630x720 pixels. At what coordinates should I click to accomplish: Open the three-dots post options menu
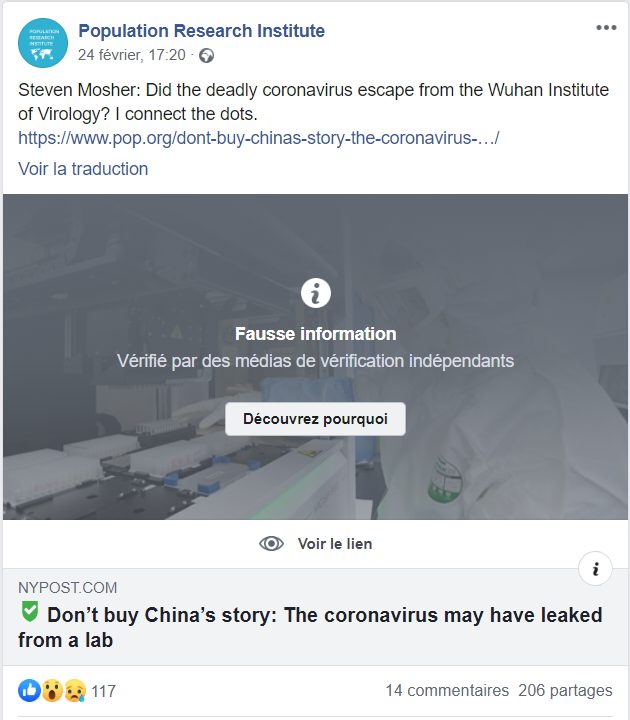coord(606,28)
